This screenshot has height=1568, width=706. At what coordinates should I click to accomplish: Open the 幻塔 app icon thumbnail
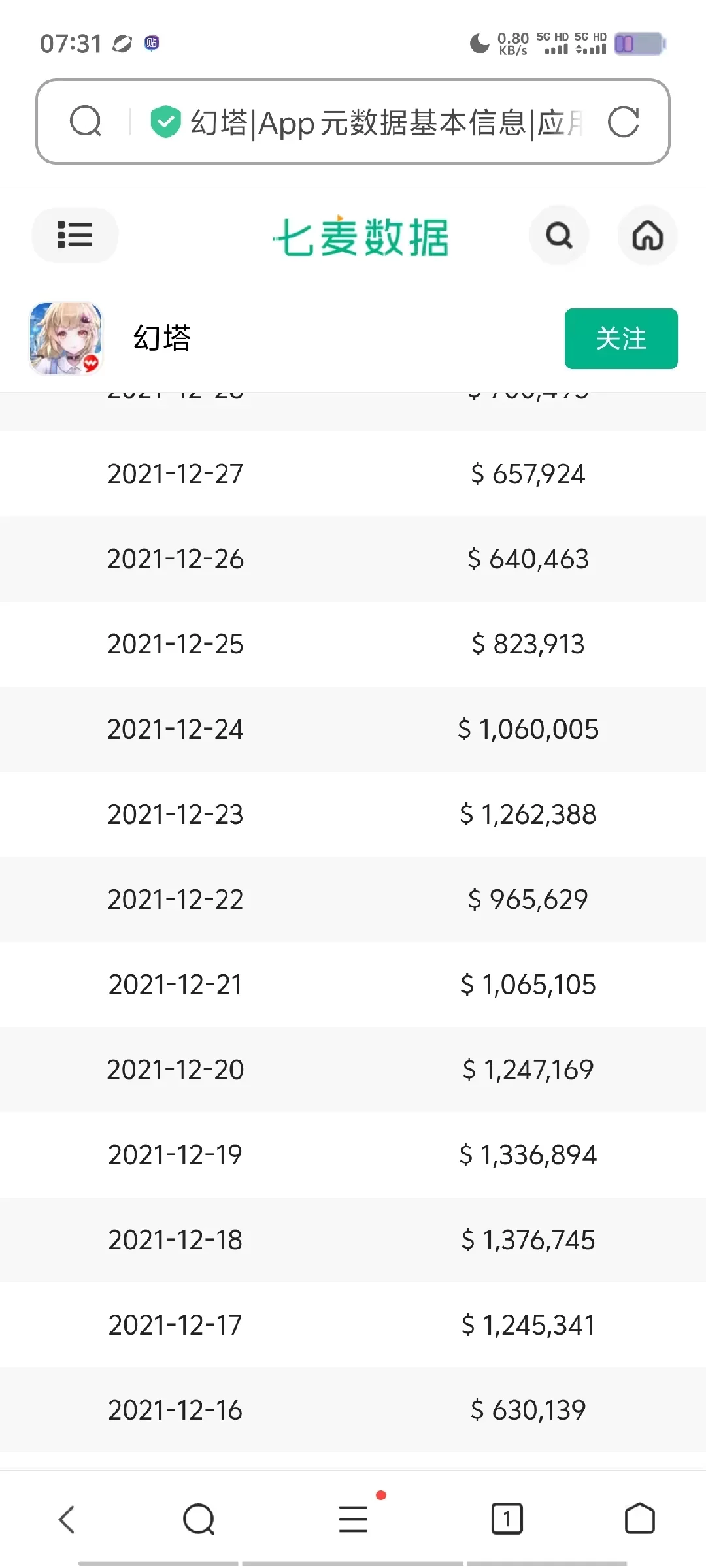(66, 338)
